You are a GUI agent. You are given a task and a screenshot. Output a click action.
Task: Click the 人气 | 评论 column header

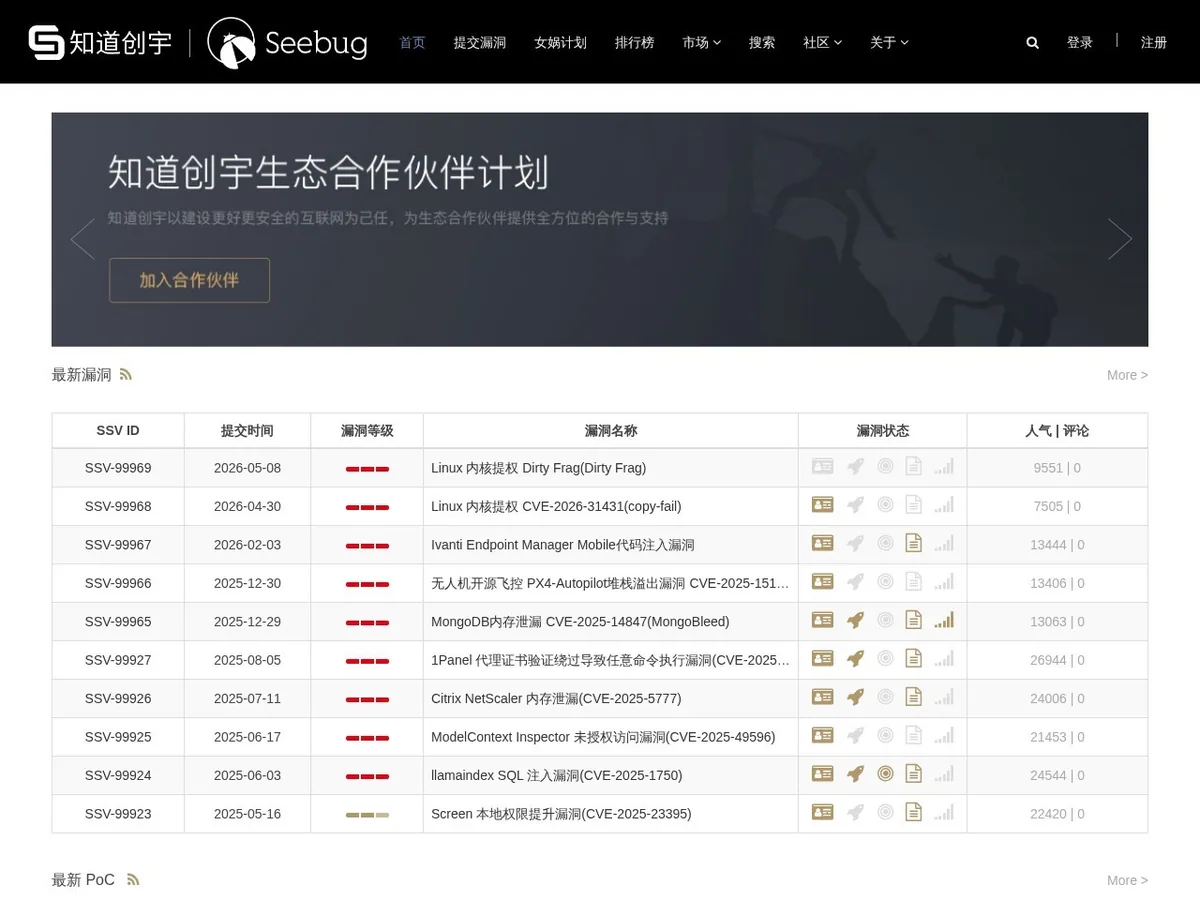coord(1057,431)
